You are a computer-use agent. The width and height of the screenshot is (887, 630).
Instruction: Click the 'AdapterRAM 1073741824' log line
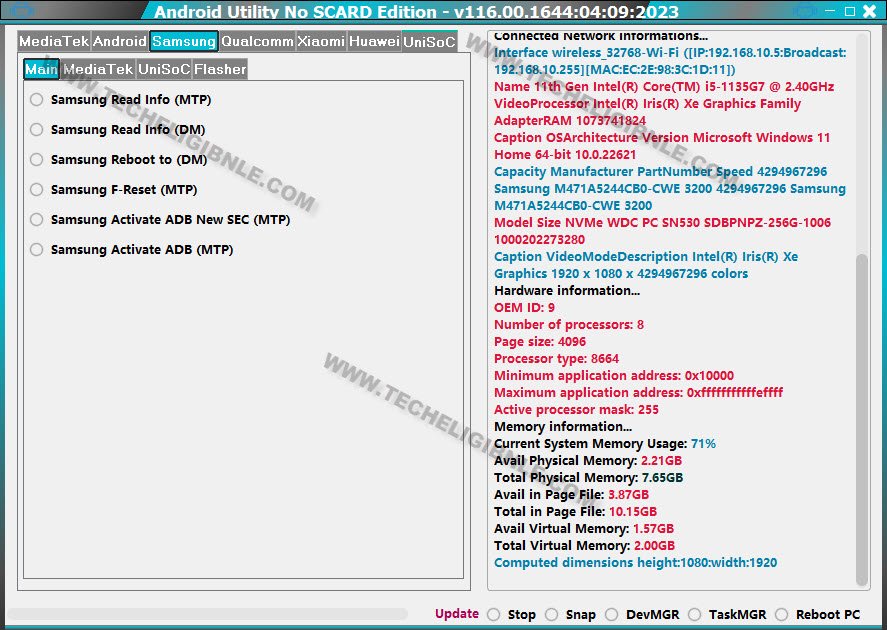[x=570, y=120]
